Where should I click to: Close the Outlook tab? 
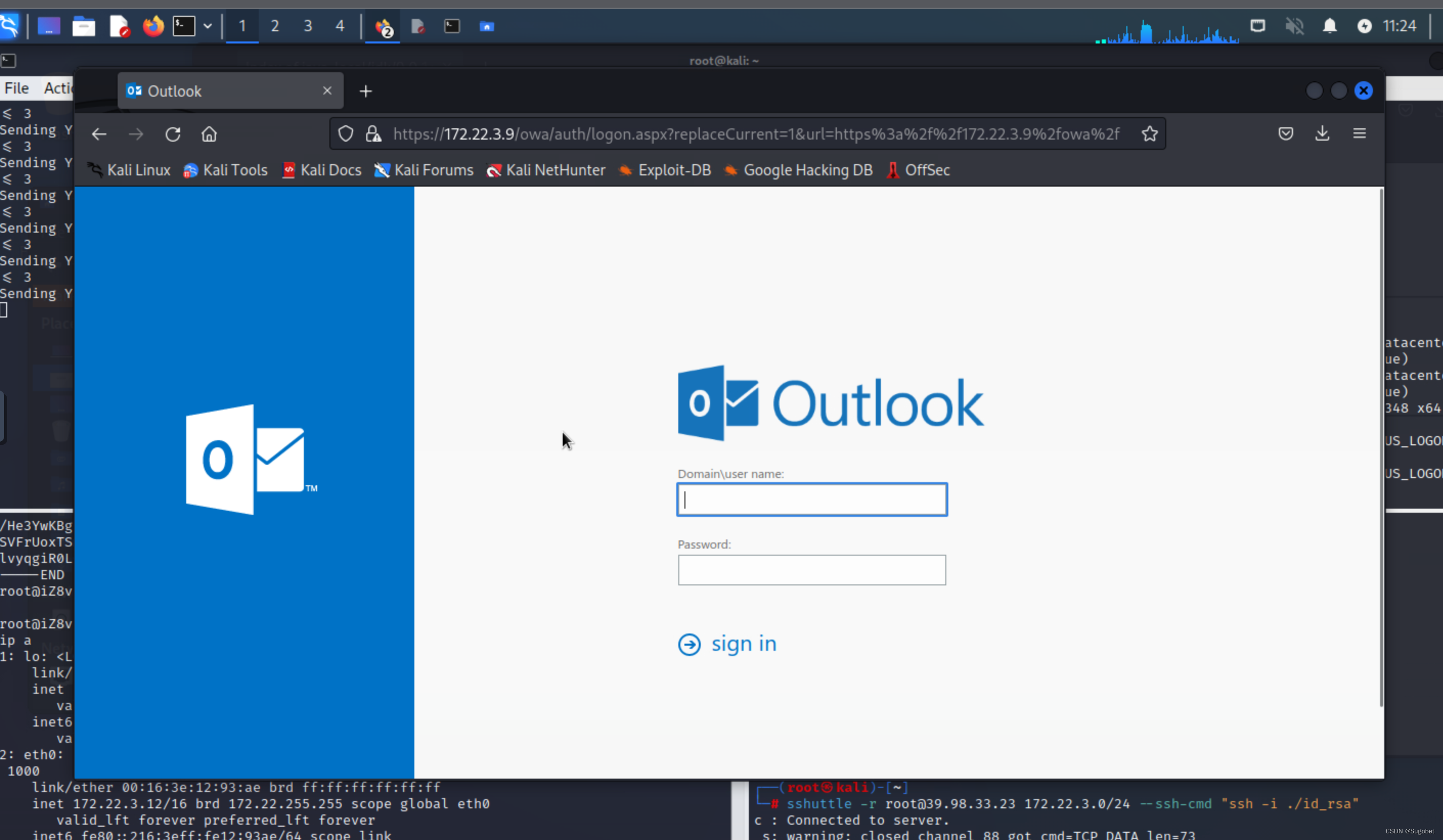[x=327, y=91]
